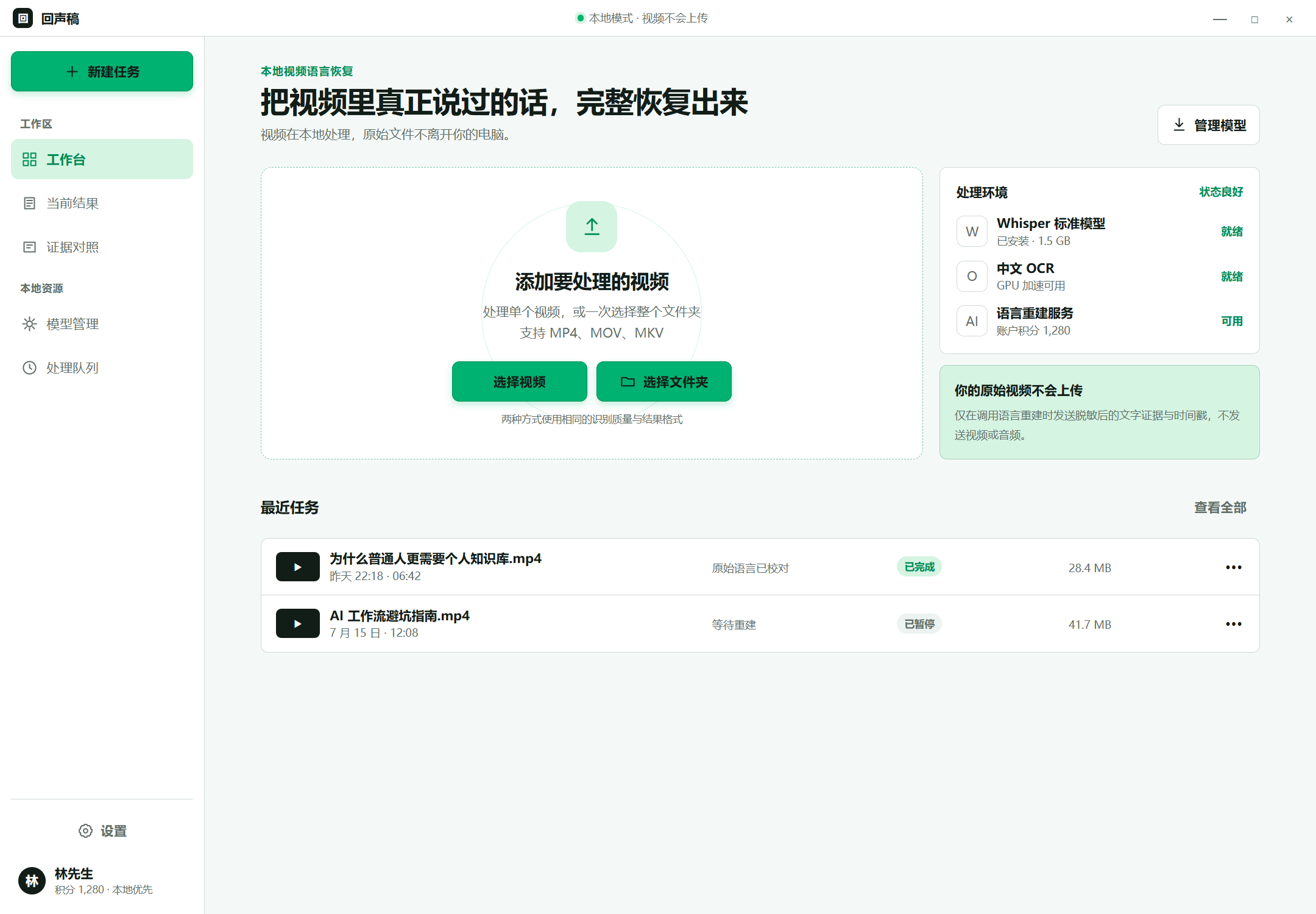Click the 等待重建 text
Image resolution: width=1316 pixels, height=914 pixels.
pyautogui.click(x=734, y=625)
